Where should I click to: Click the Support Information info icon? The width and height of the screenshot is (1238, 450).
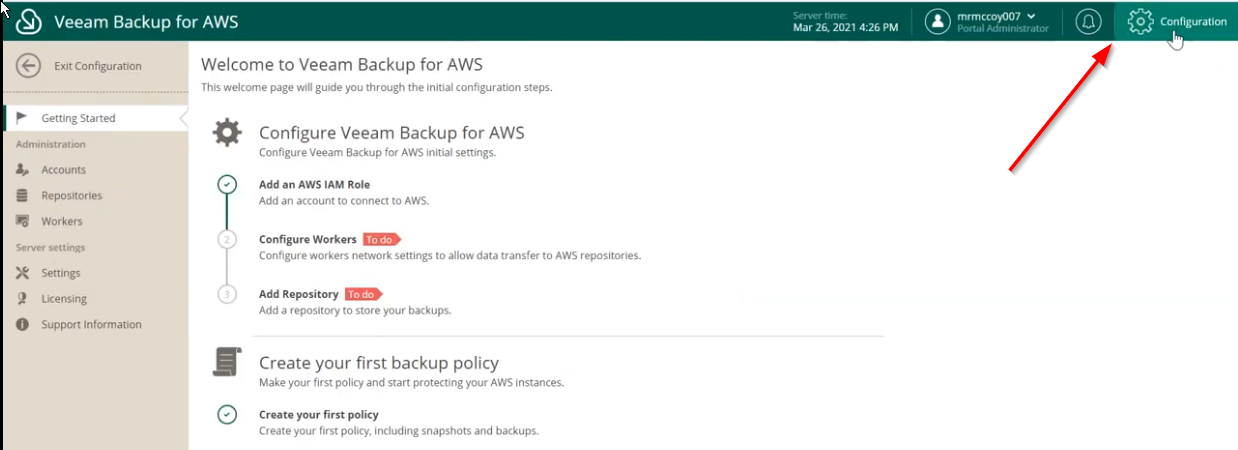pyautogui.click(x=22, y=325)
